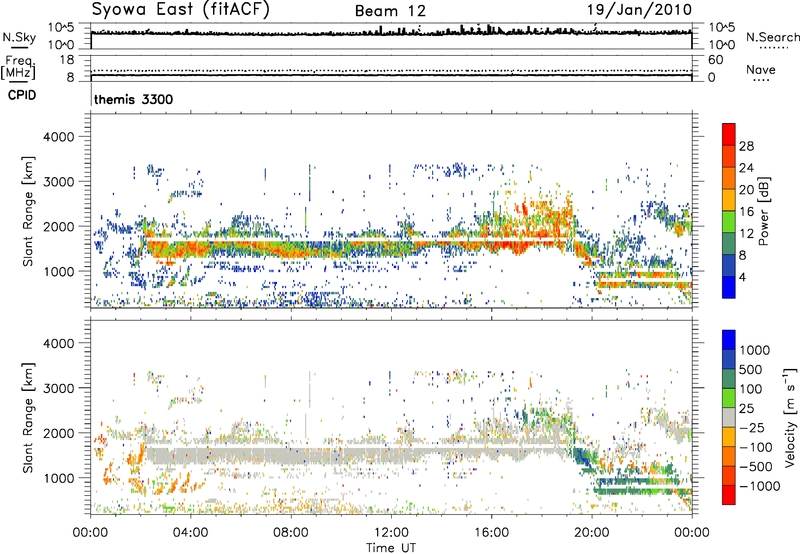Click the velocity colorbar value '500'
Viewport: 800px width, 554px height.
coord(752,369)
